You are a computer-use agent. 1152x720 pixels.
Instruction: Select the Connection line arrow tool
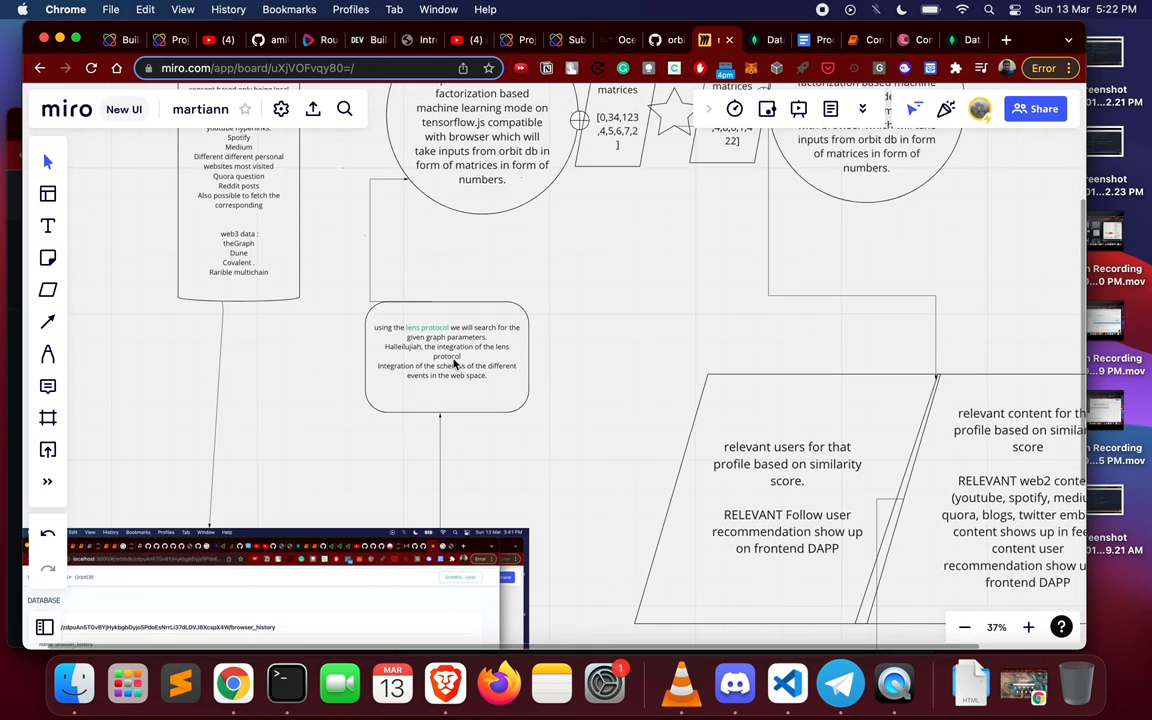pyautogui.click(x=48, y=322)
